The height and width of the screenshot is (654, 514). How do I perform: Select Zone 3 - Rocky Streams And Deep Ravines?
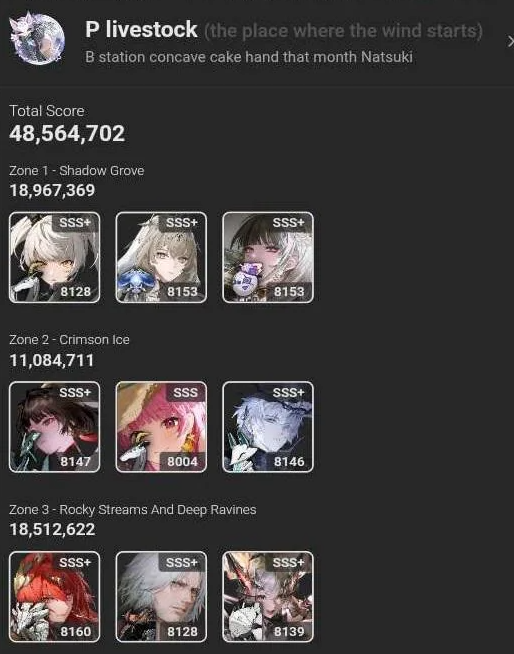click(x=133, y=510)
